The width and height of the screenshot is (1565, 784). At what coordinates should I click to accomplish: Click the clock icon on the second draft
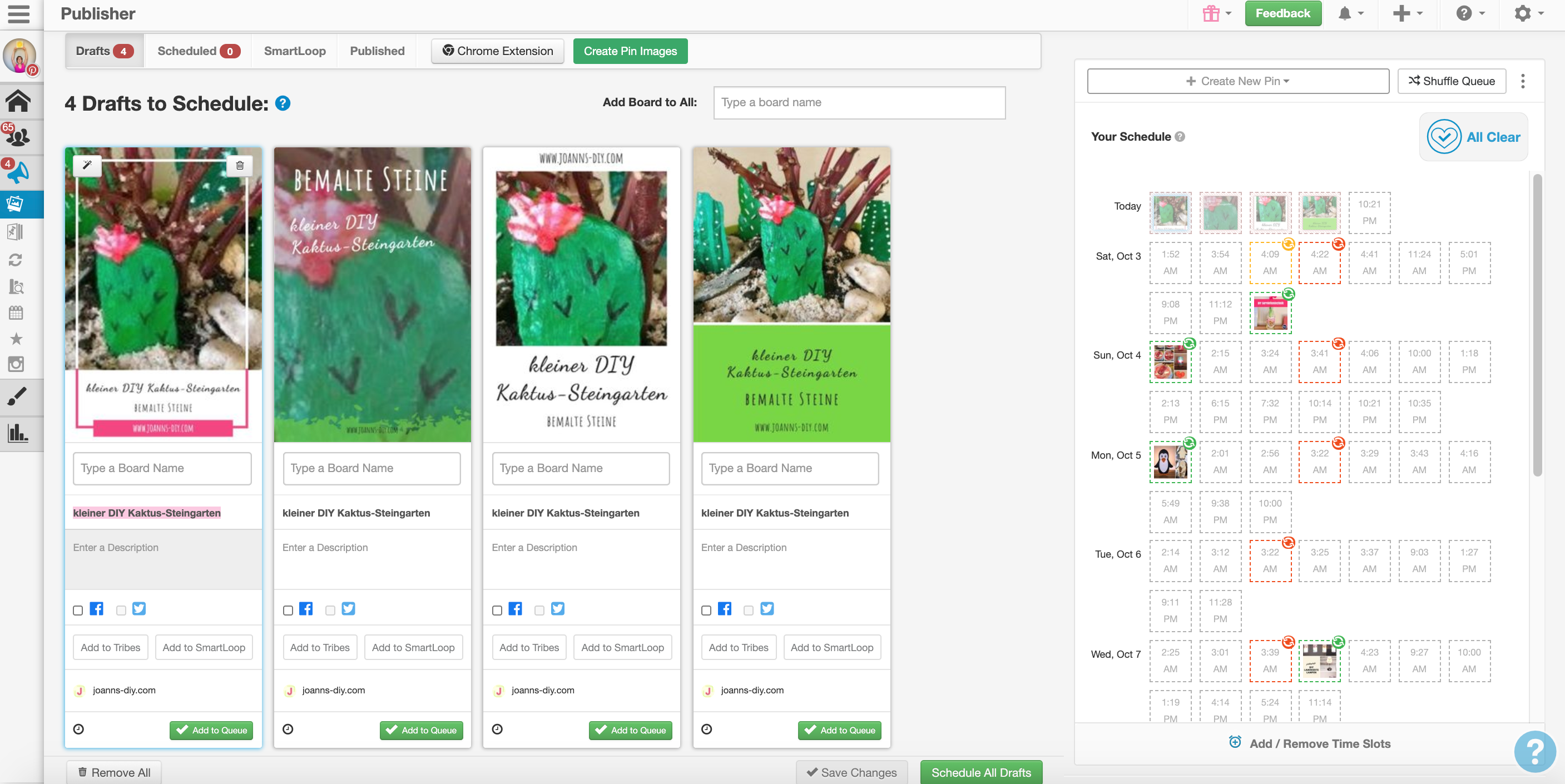pyautogui.click(x=288, y=730)
